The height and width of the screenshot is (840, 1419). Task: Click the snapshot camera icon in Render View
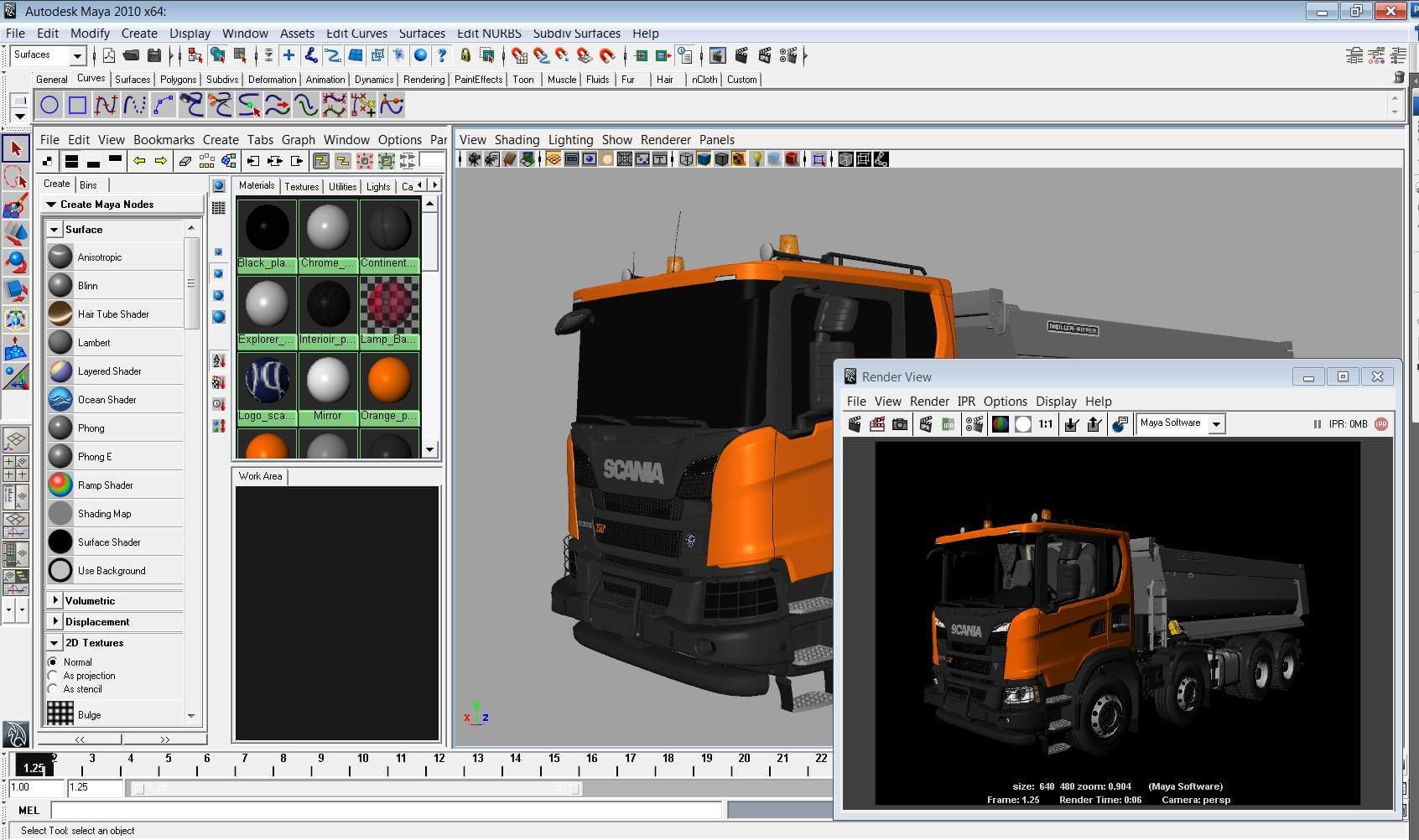tap(899, 424)
